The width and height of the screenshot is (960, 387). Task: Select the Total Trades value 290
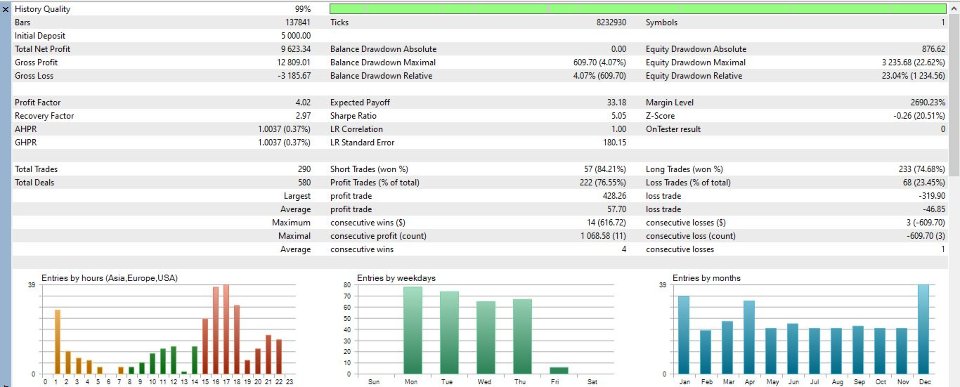tap(304, 170)
